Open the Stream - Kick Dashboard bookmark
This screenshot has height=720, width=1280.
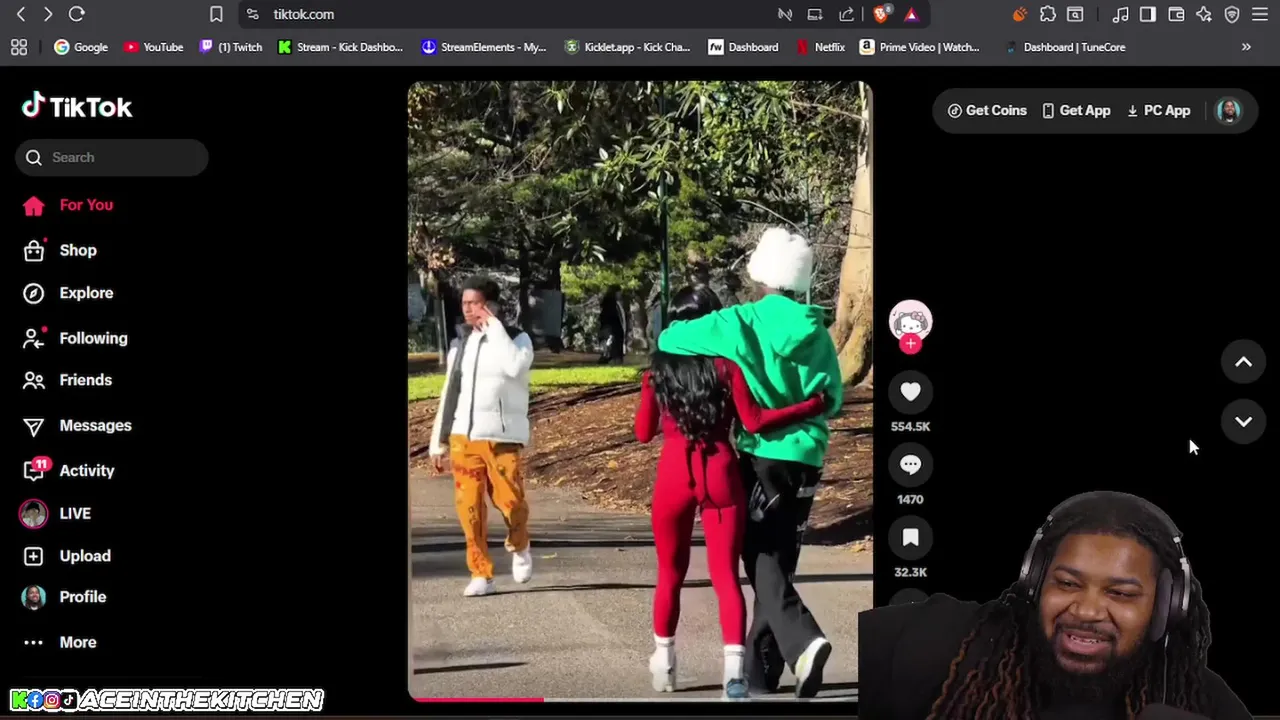341,47
